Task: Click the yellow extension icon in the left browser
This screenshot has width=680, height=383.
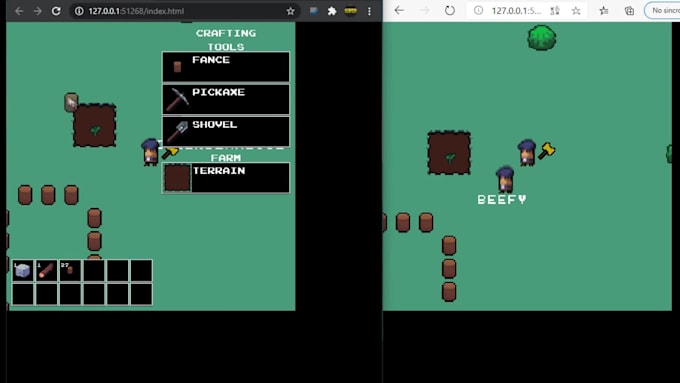Action: (x=350, y=11)
